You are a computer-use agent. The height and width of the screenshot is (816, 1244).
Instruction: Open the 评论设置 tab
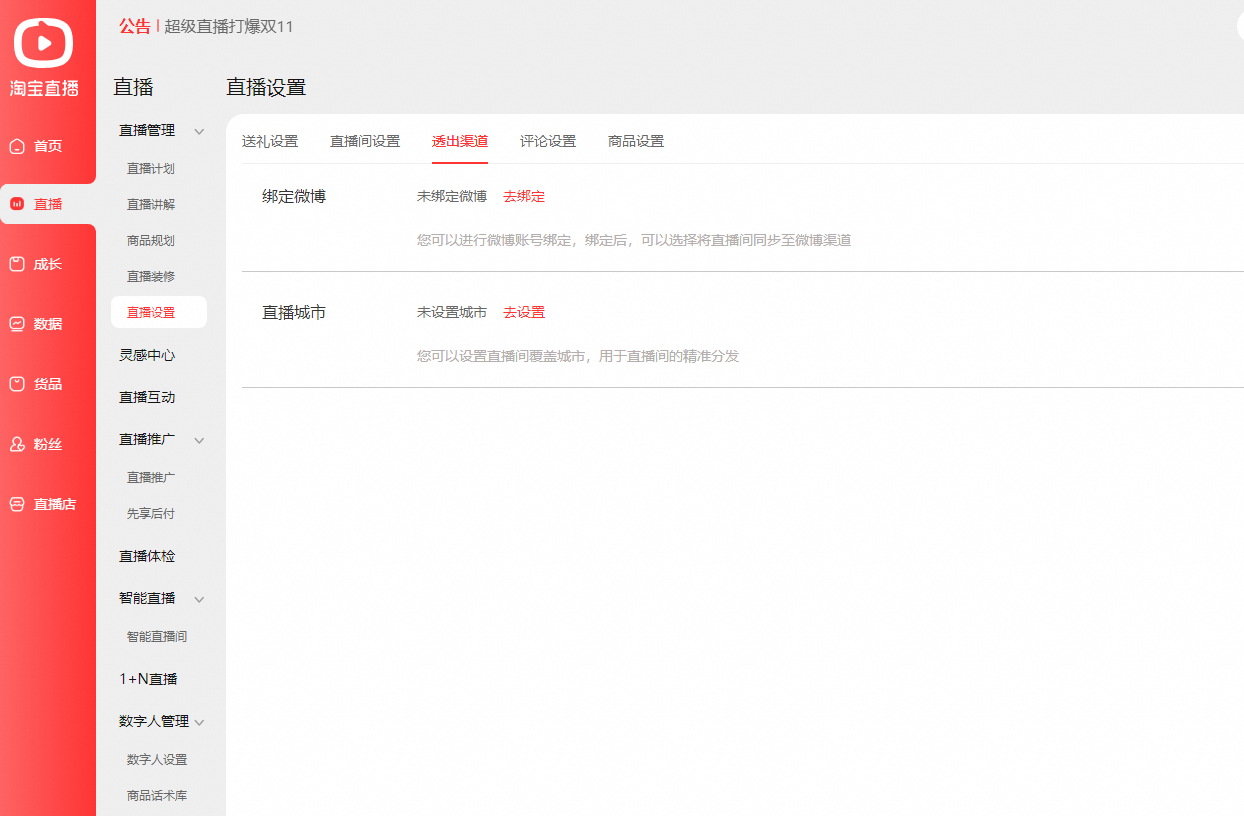[548, 141]
